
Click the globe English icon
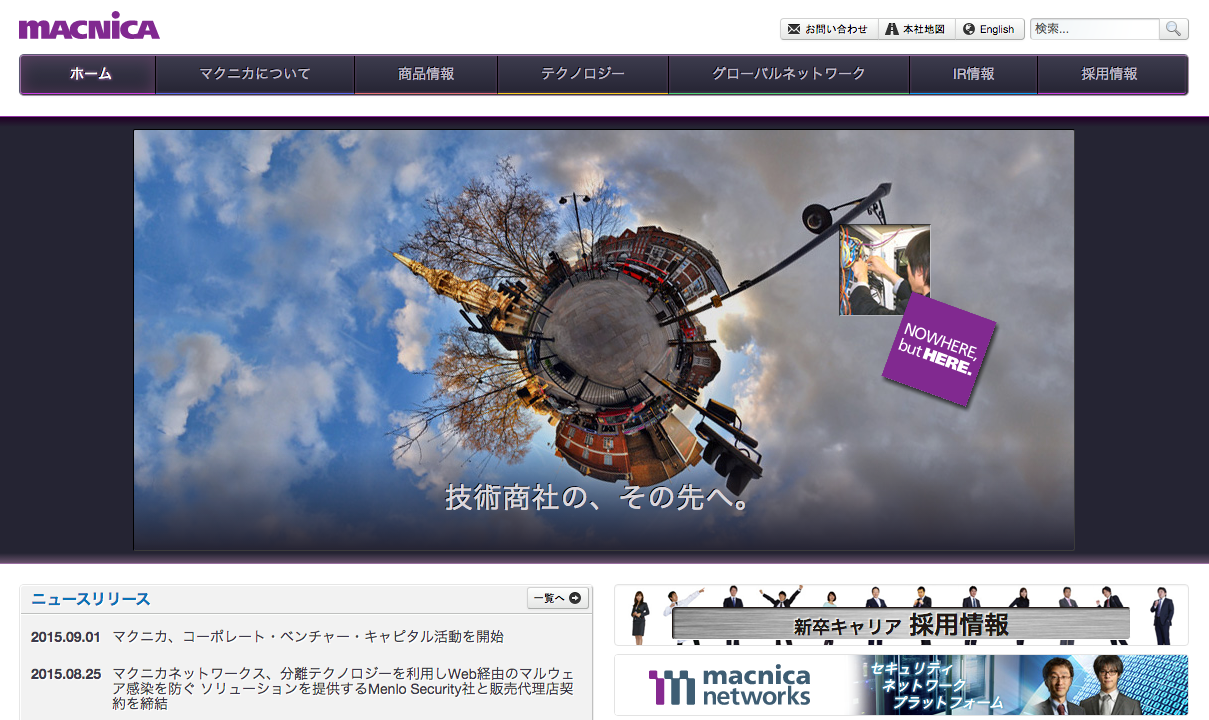point(968,29)
